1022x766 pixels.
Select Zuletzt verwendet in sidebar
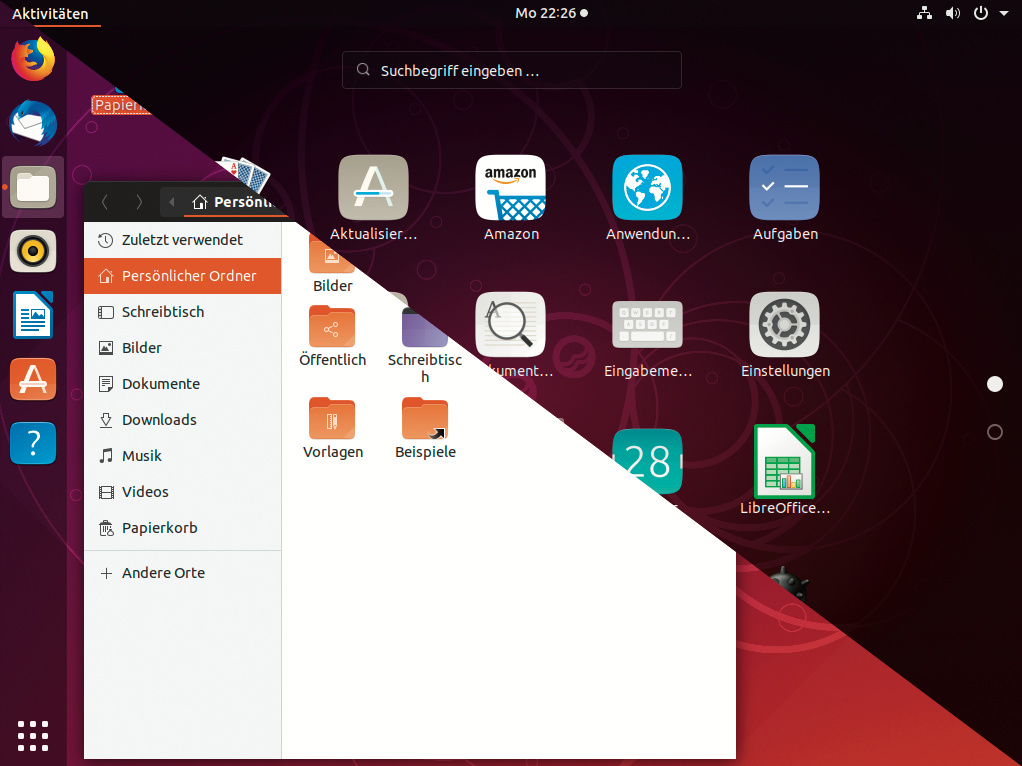tap(182, 240)
